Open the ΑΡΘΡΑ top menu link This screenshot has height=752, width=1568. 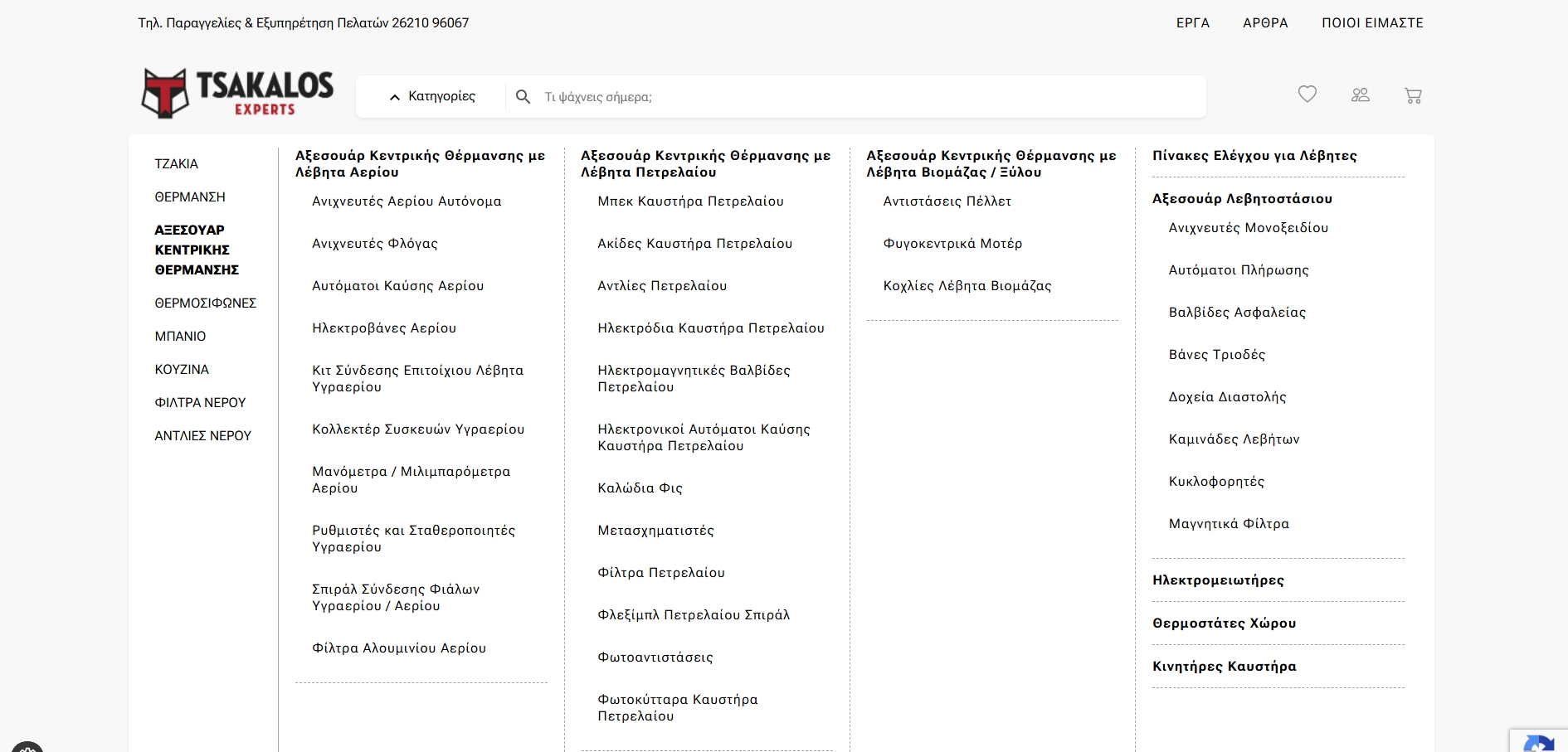click(1265, 23)
